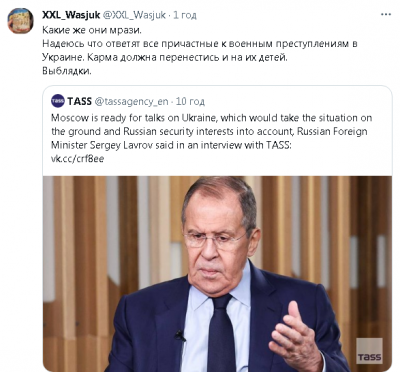The height and width of the screenshot is (372, 400).
Task: Click the final word "Выблядки."
Action: 66,71
